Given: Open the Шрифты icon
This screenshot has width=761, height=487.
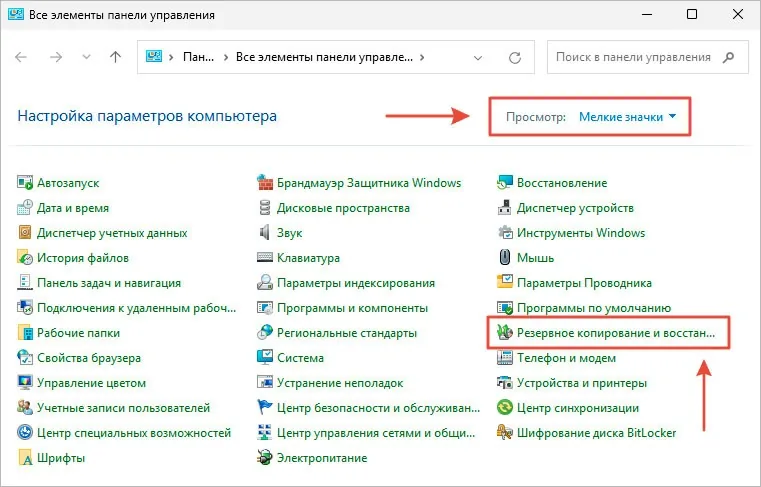Looking at the screenshot, I should click(x=26, y=458).
